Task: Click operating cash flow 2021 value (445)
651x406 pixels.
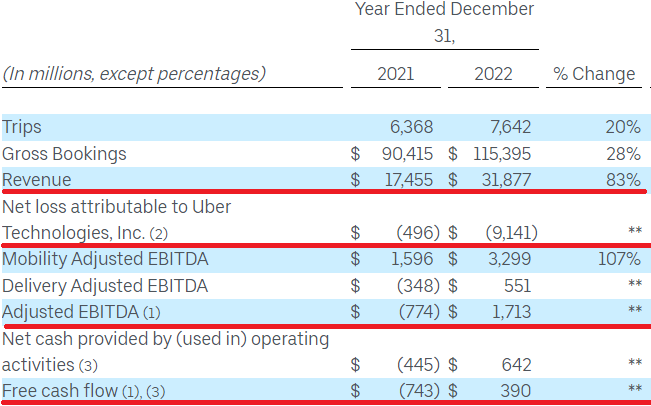Action: pos(418,365)
